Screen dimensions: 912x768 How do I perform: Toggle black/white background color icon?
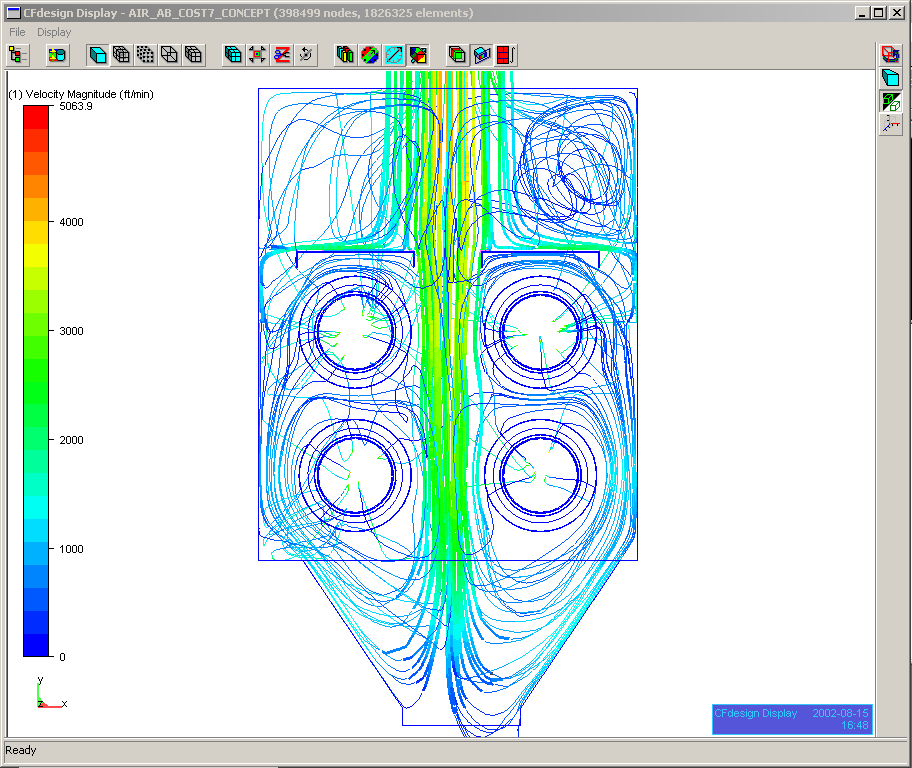889,101
